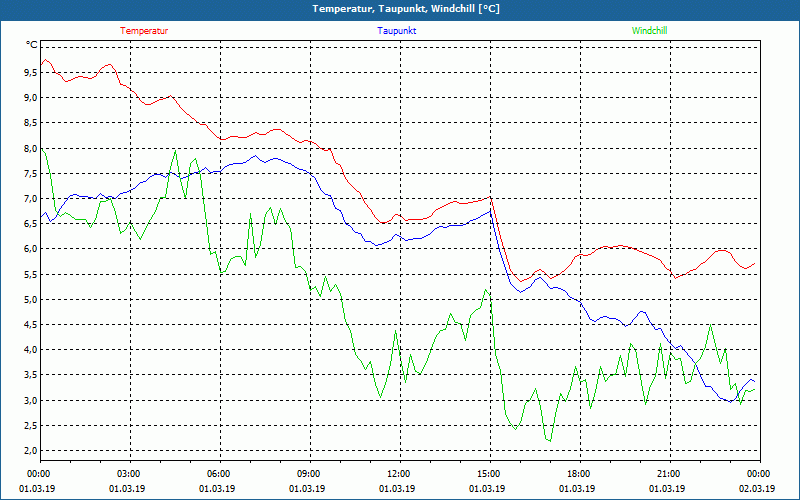800x500 pixels.
Task: Click the 2,0 y-axis value
Action: click(x=31, y=451)
